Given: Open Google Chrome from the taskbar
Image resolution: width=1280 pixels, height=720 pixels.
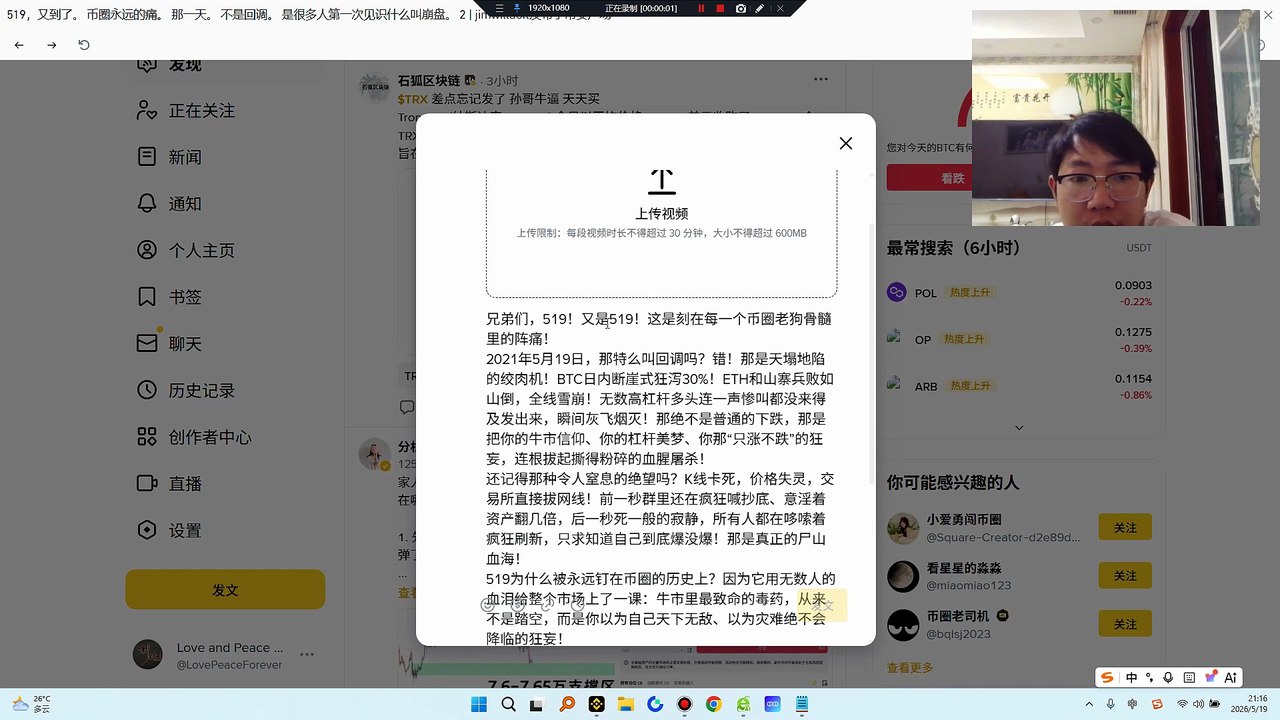Looking at the screenshot, I should [x=713, y=705].
